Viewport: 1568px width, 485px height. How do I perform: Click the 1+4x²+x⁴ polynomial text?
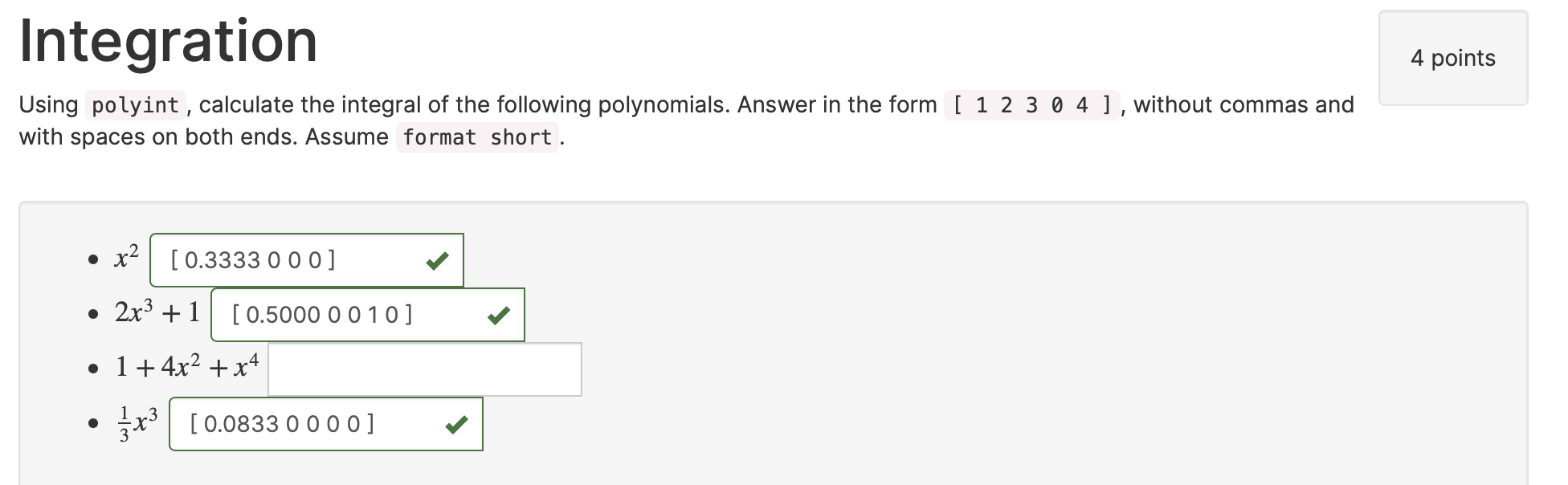(x=186, y=366)
